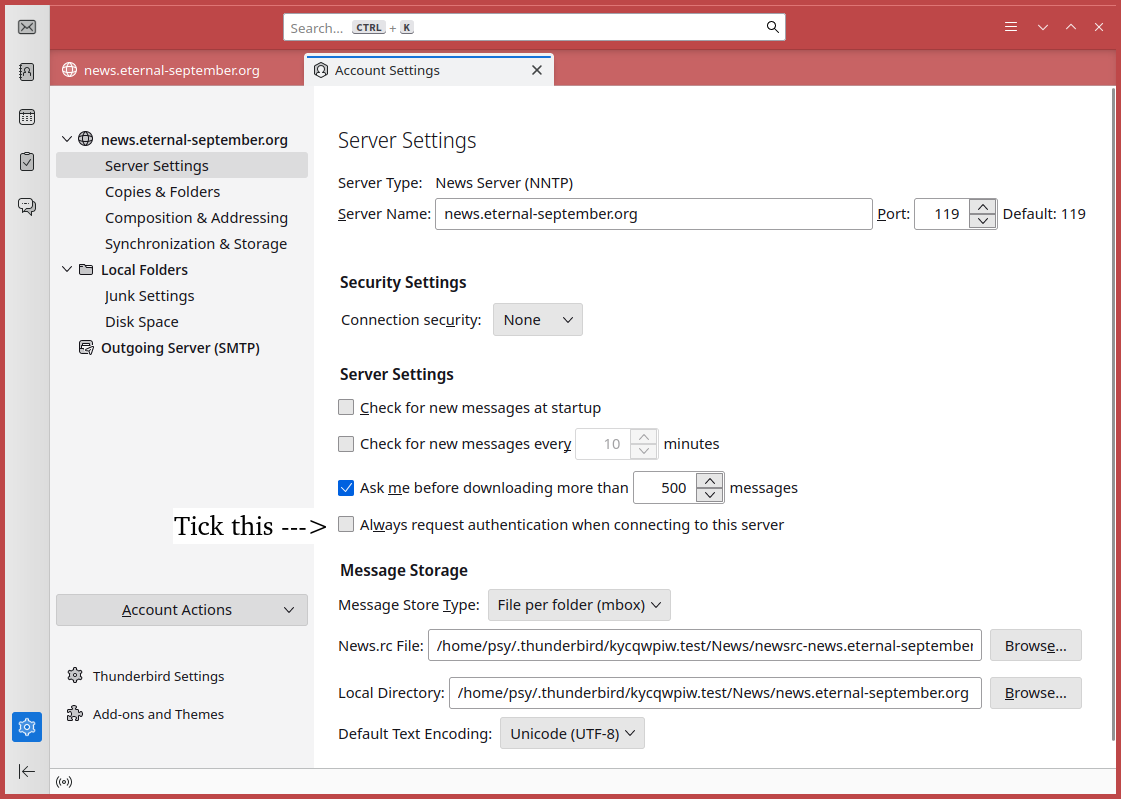This screenshot has width=1121, height=799.
Task: Expand the Account Actions dropdown
Action: (181, 610)
